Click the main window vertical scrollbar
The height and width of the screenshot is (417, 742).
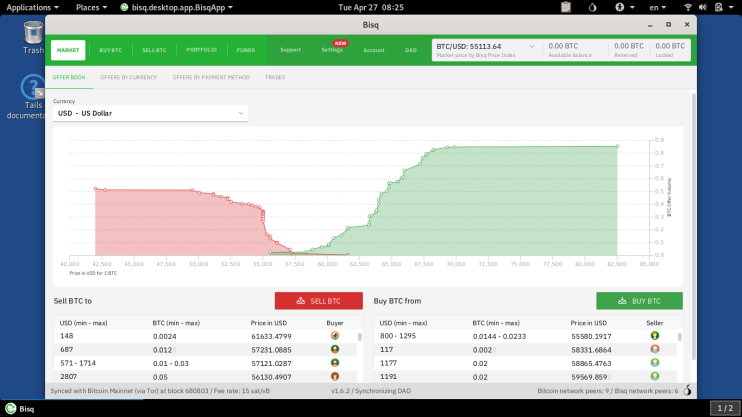point(694,227)
